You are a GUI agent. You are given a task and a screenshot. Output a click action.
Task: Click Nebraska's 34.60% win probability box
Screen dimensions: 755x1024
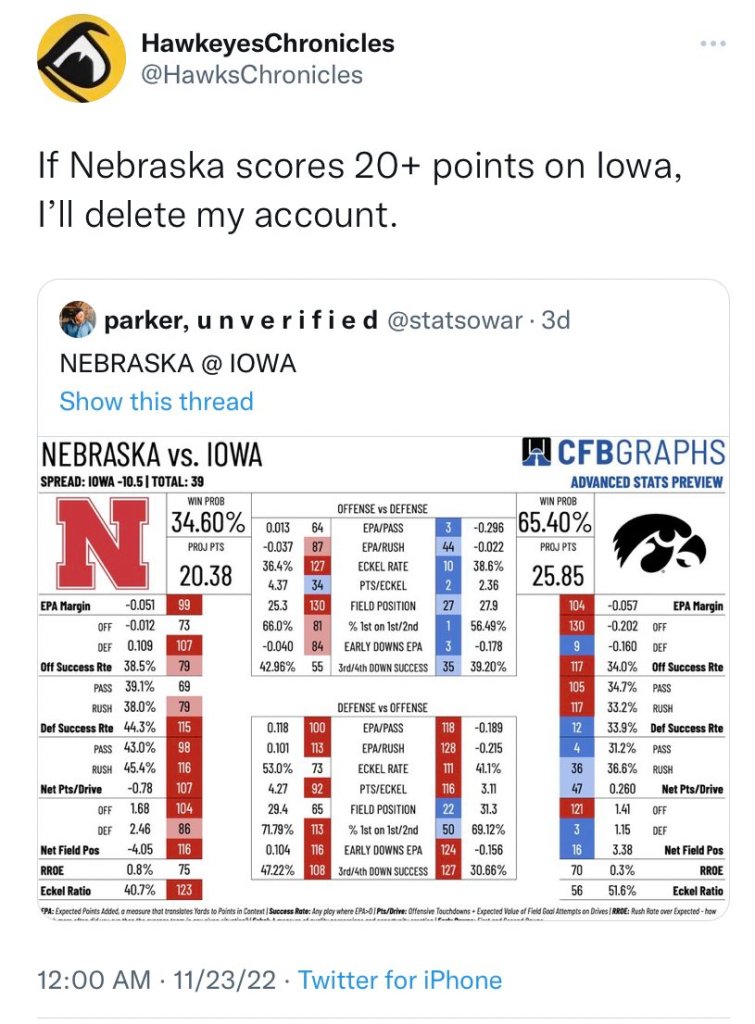tap(208, 521)
